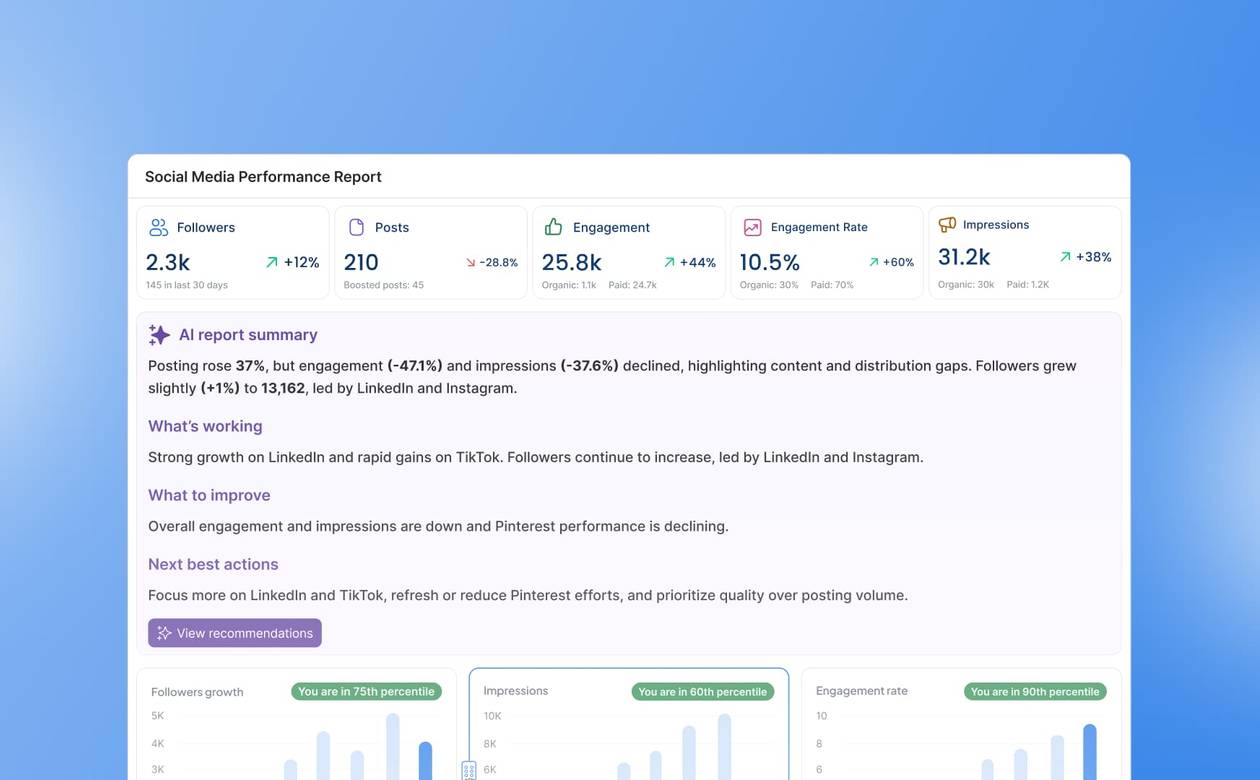Click the small icon beside the Impressions chart

[469, 771]
